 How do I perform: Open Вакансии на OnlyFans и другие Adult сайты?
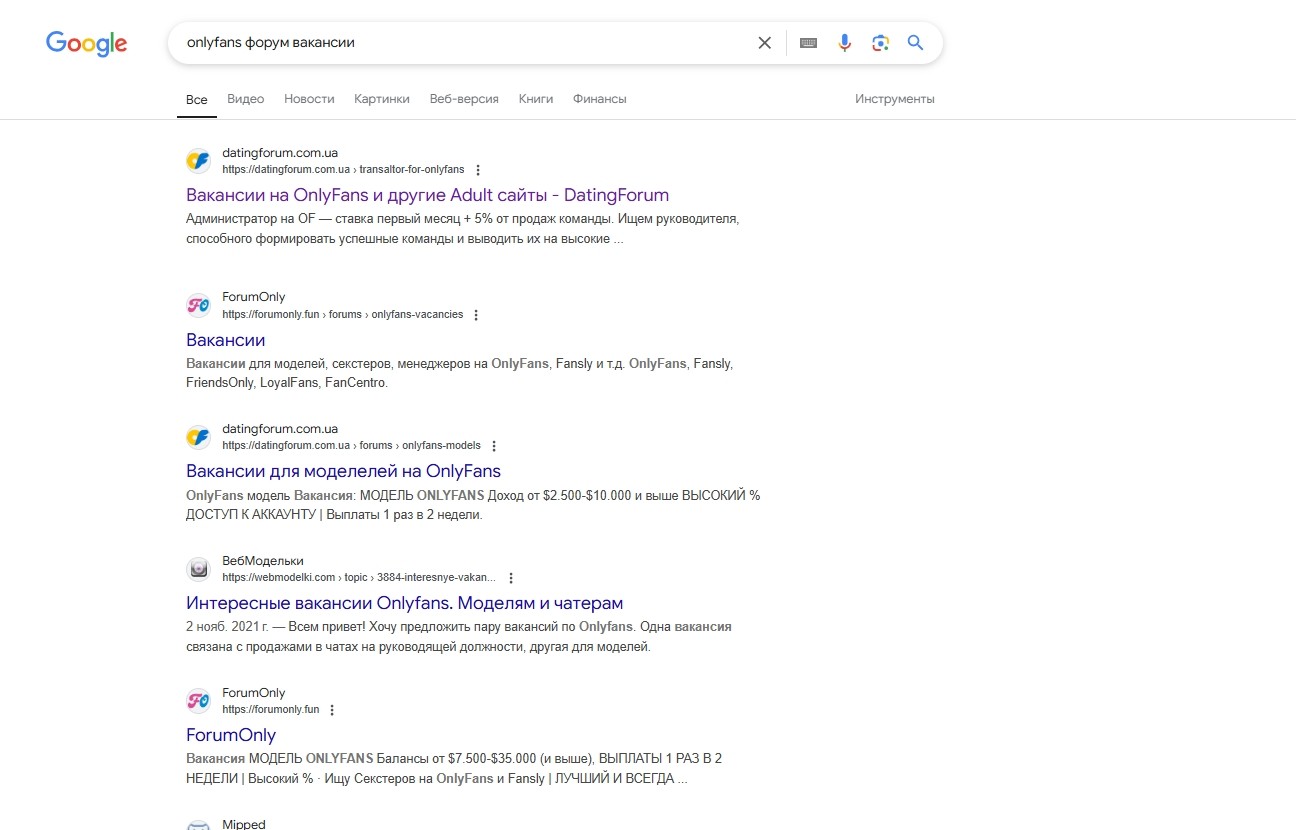coord(427,195)
